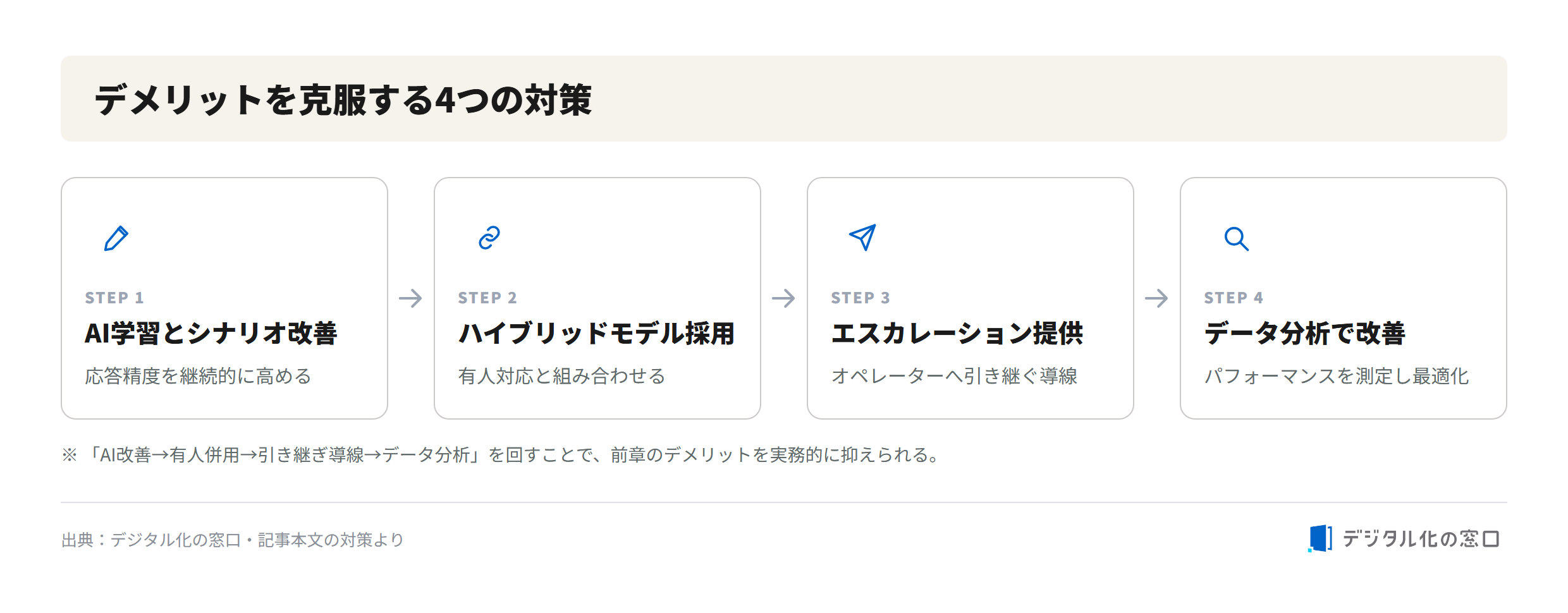The width and height of the screenshot is (1568, 613).
Task: Click the chain link icon in STEP 2
Action: point(489,238)
